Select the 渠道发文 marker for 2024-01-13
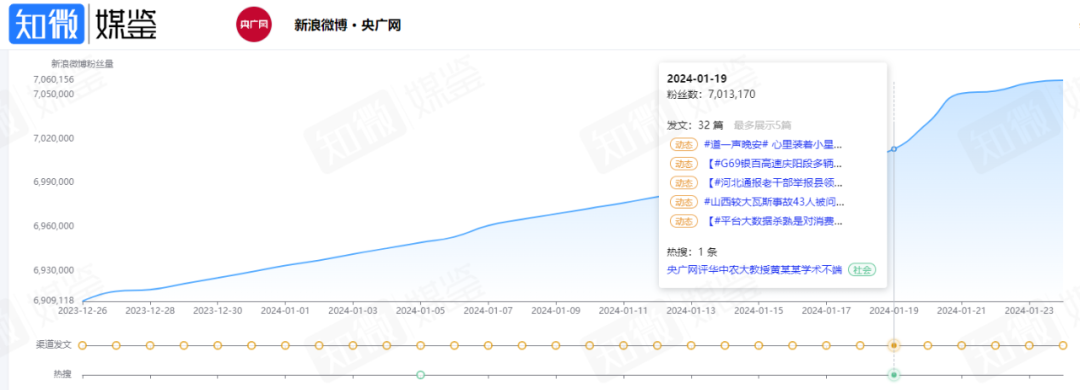Screen dimensions: 1080x390 tap(691, 345)
